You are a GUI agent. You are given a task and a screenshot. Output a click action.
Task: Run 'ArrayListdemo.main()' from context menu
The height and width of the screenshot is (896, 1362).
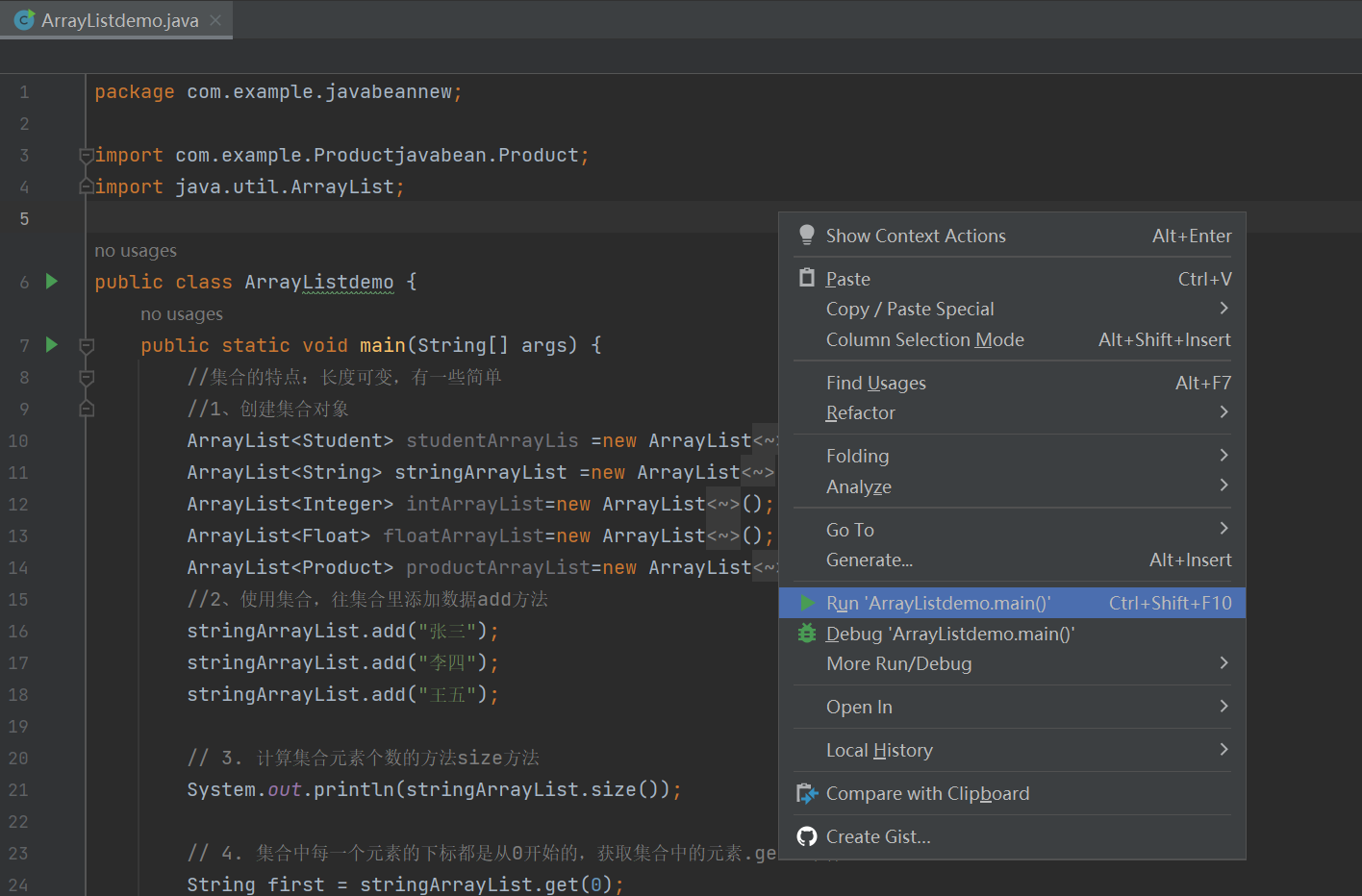click(x=1012, y=603)
